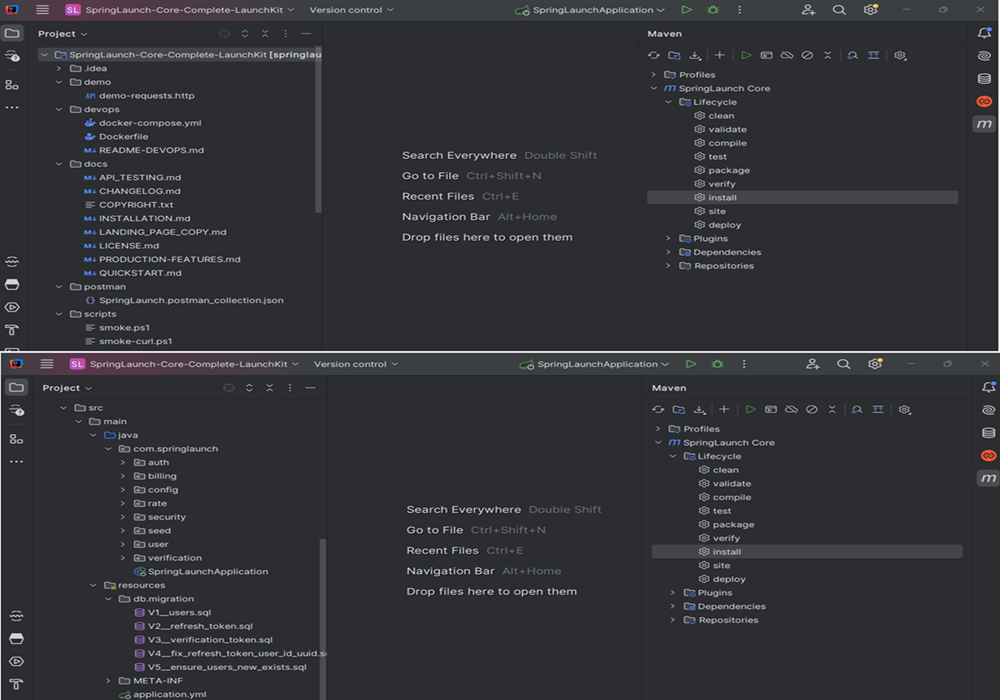Open Version control dropdown in top window
Image resolution: width=1000 pixels, height=700 pixels.
(x=351, y=10)
